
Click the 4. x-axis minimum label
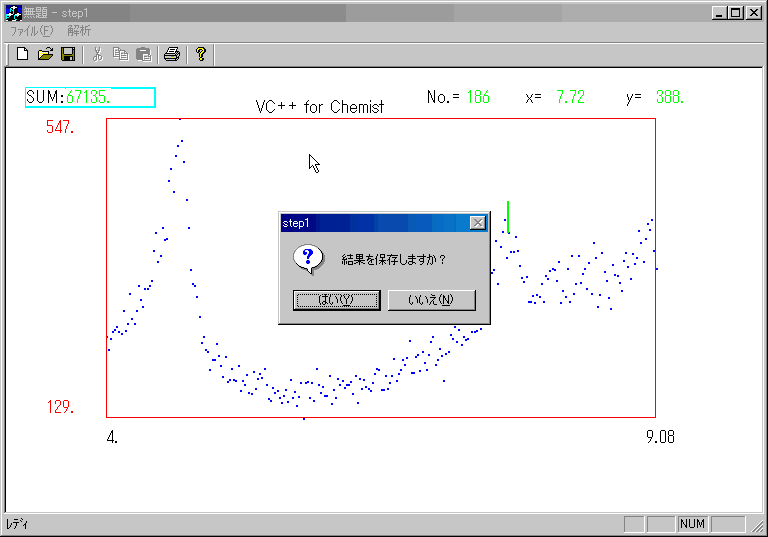coord(112,437)
